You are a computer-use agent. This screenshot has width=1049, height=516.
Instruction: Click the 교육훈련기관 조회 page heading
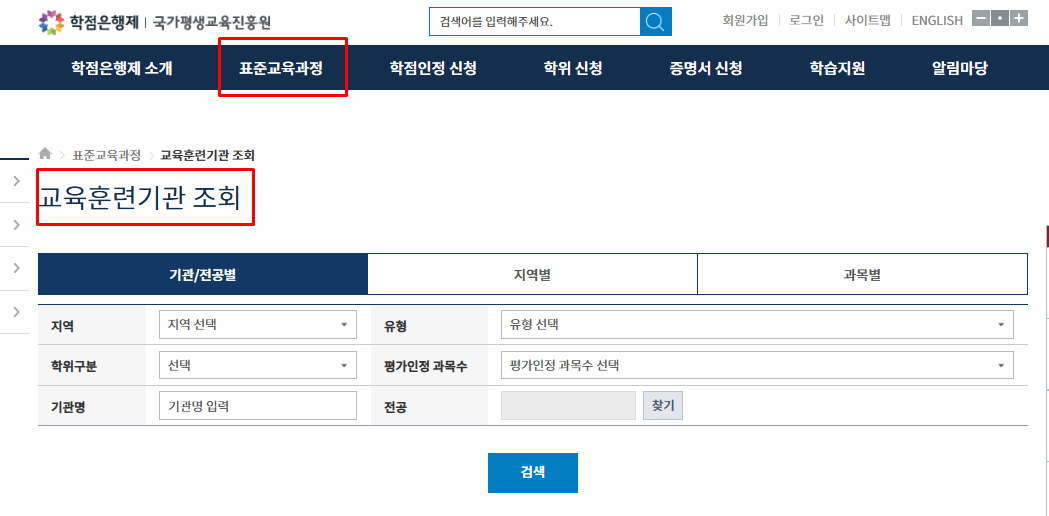click(139, 198)
